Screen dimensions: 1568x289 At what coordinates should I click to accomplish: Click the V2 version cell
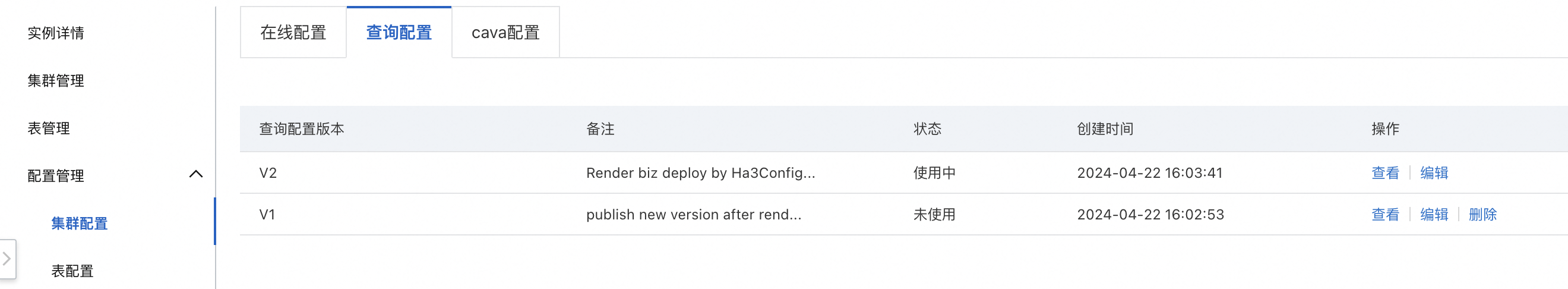click(x=268, y=173)
